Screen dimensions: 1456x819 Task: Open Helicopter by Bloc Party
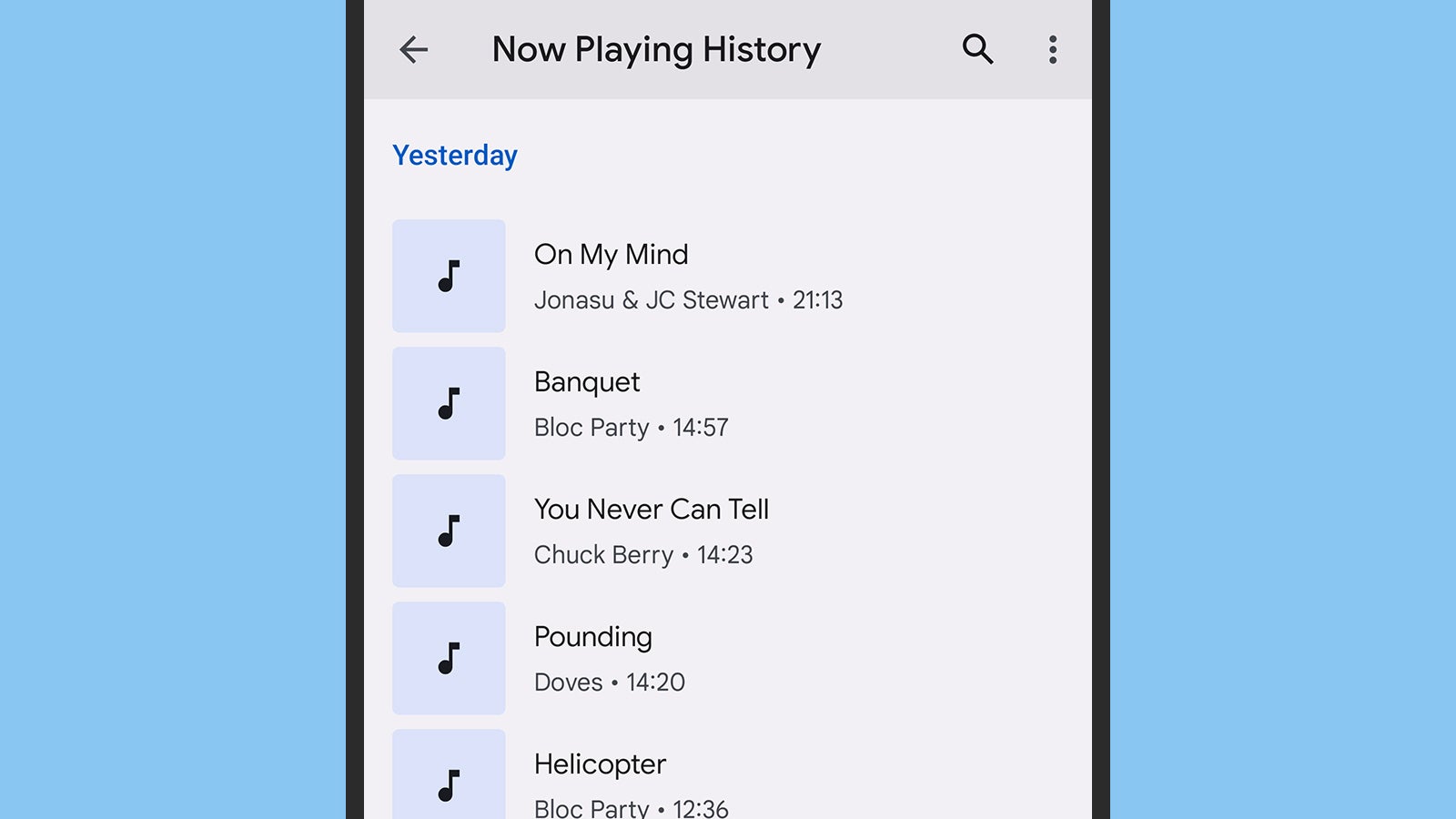tap(600, 764)
